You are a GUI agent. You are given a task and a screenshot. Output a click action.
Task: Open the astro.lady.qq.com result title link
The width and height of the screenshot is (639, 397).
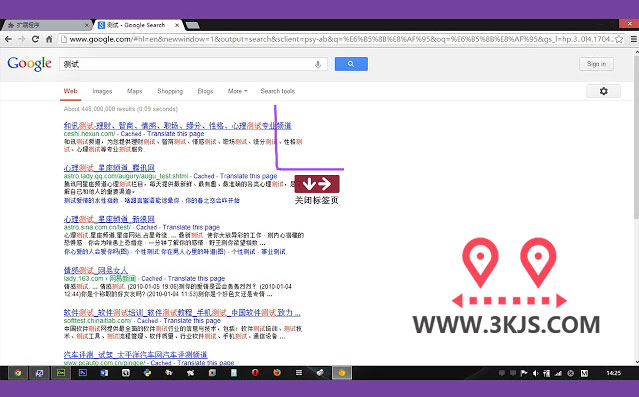click(109, 168)
